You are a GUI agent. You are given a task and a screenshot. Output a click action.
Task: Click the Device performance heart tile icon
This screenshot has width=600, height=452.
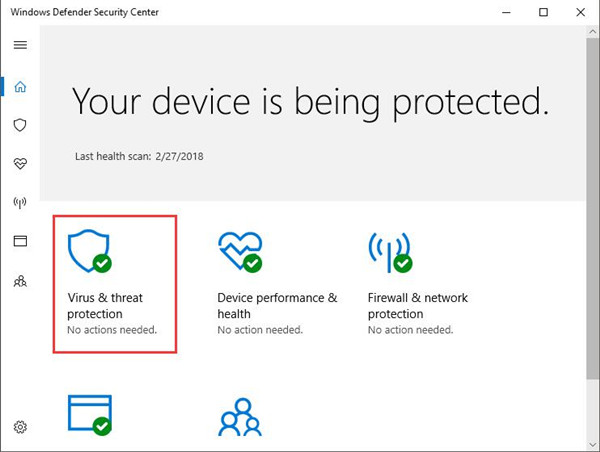point(240,252)
